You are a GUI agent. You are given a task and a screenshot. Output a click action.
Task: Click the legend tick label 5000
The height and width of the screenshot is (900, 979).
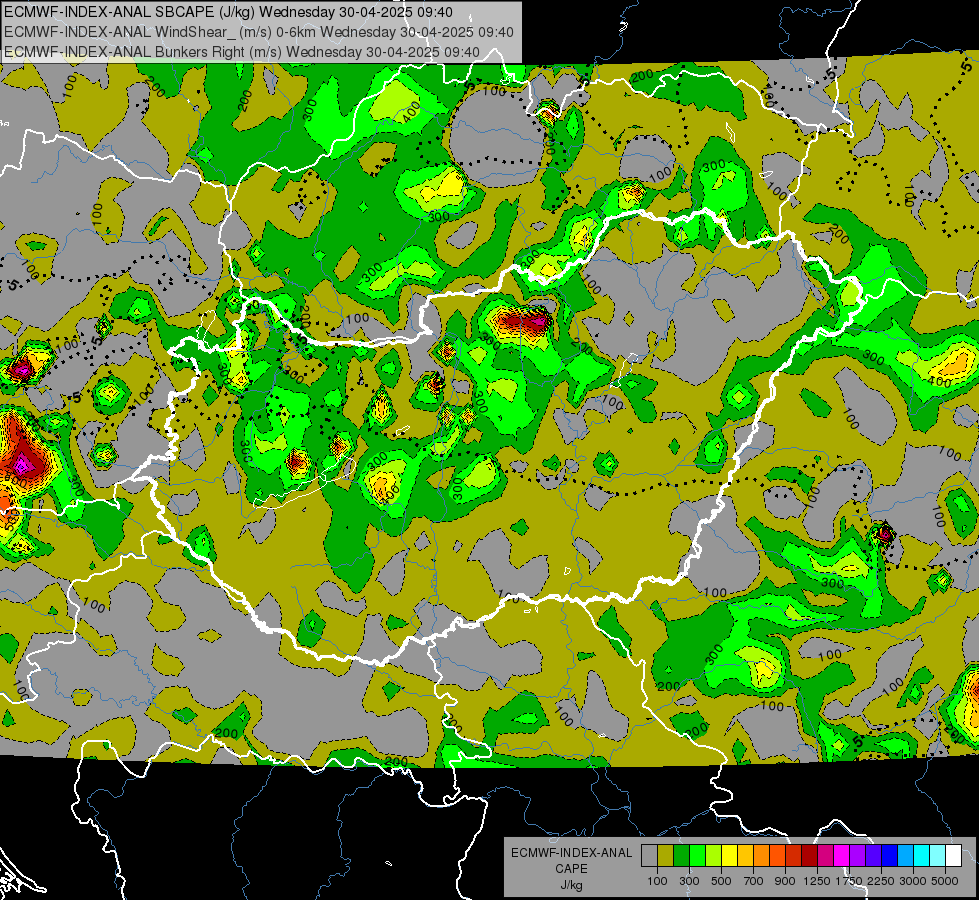[945, 881]
